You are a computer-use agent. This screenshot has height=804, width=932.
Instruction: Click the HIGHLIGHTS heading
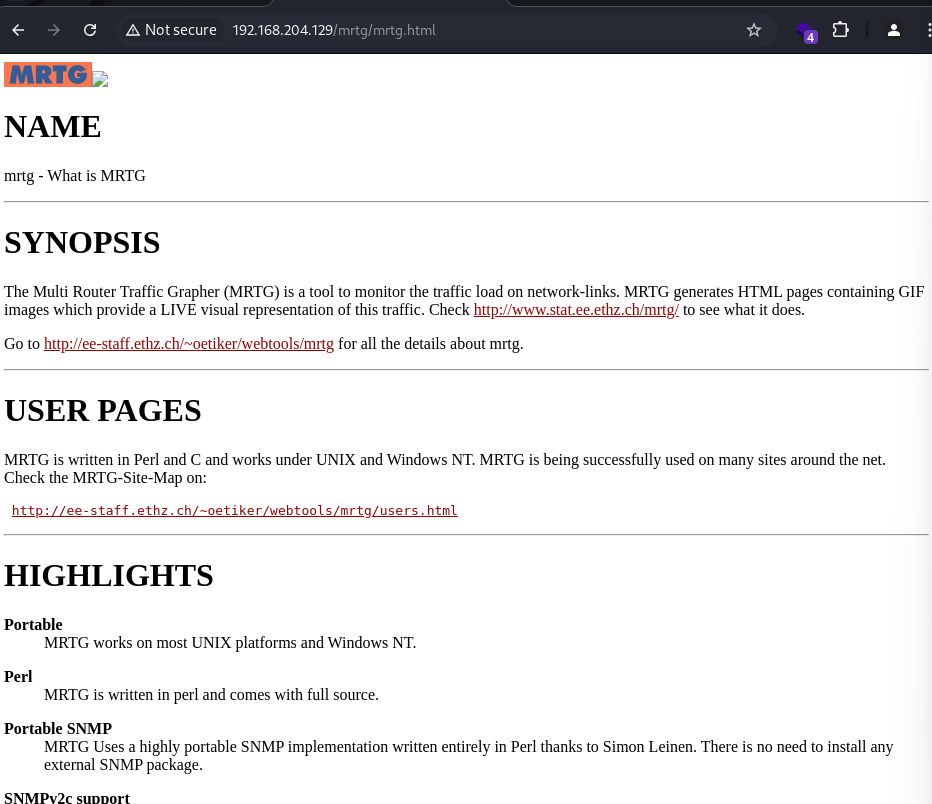pyautogui.click(x=109, y=575)
